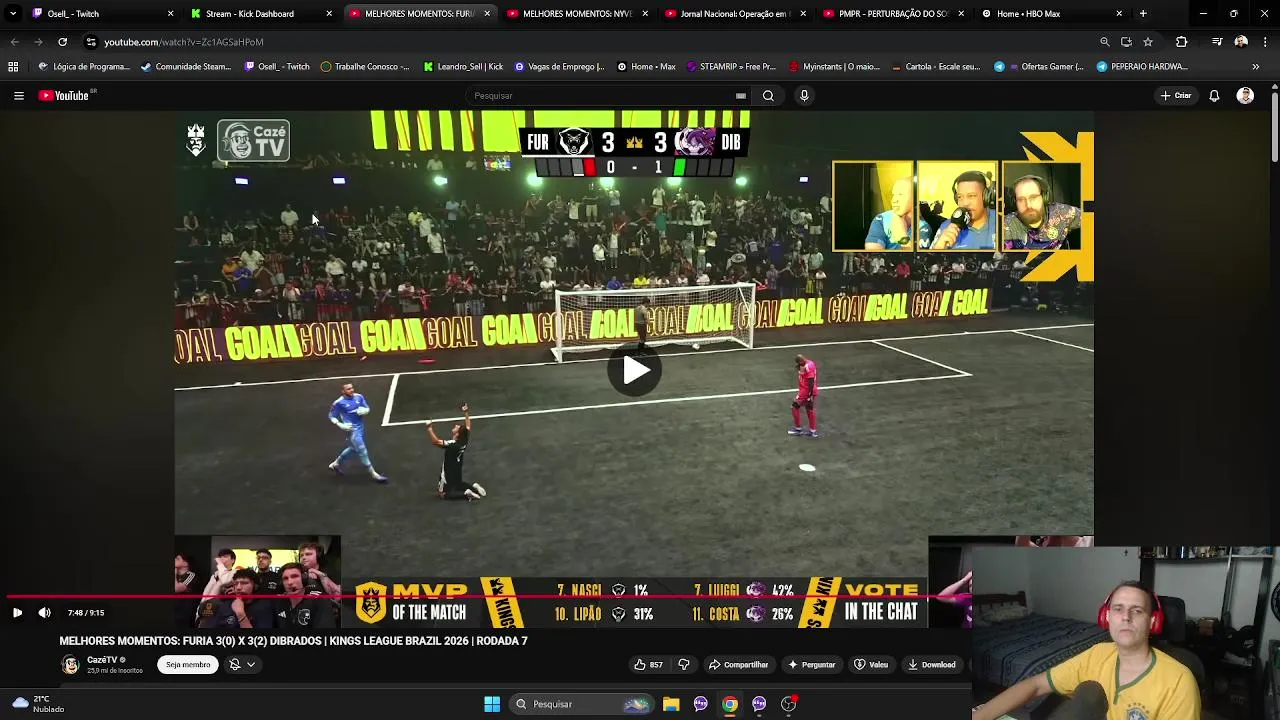
Task: Open zoom magnifier icon in address bar
Action: 1104,42
